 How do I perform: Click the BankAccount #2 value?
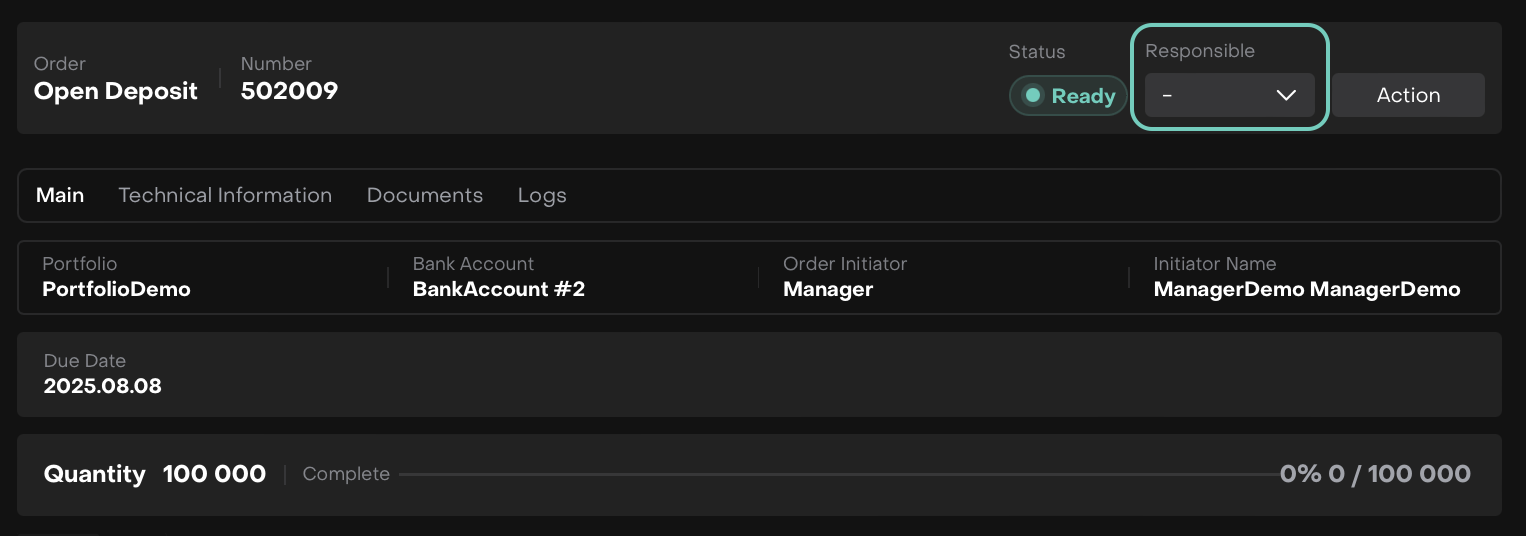coord(498,289)
